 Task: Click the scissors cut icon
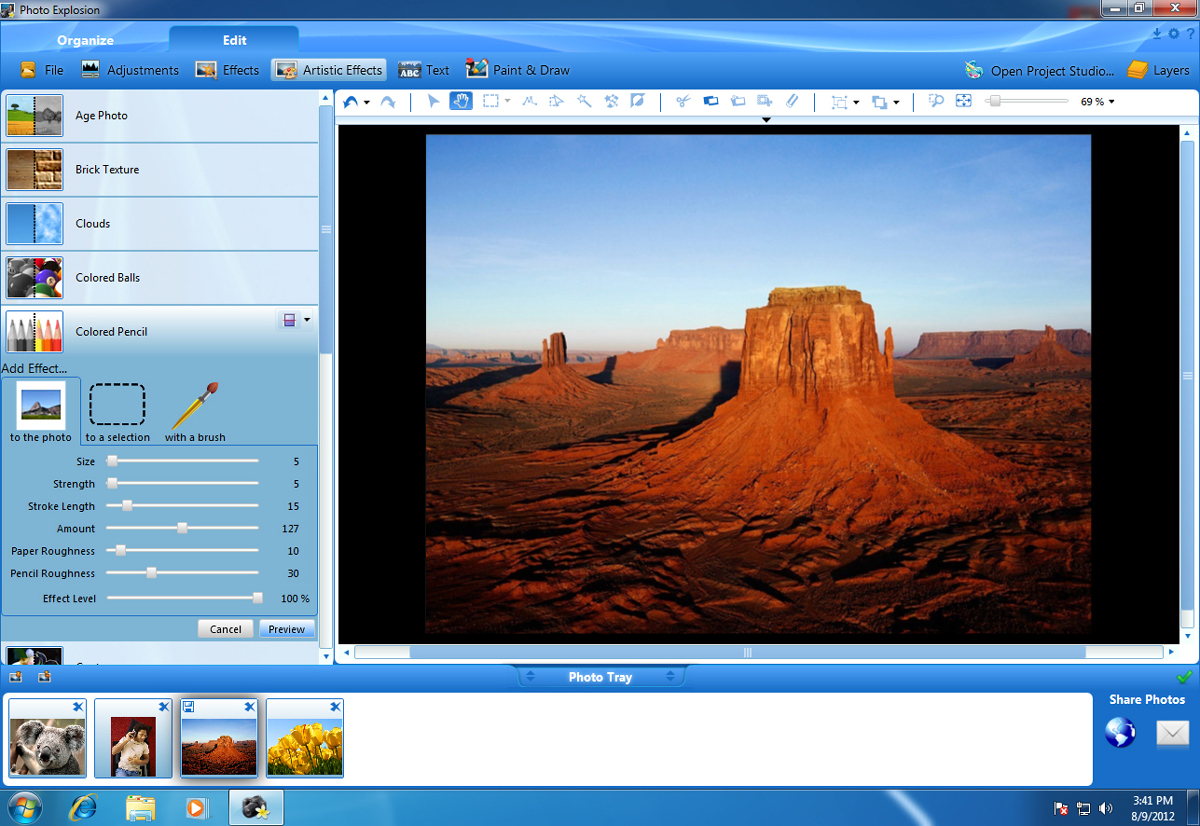pyautogui.click(x=683, y=101)
